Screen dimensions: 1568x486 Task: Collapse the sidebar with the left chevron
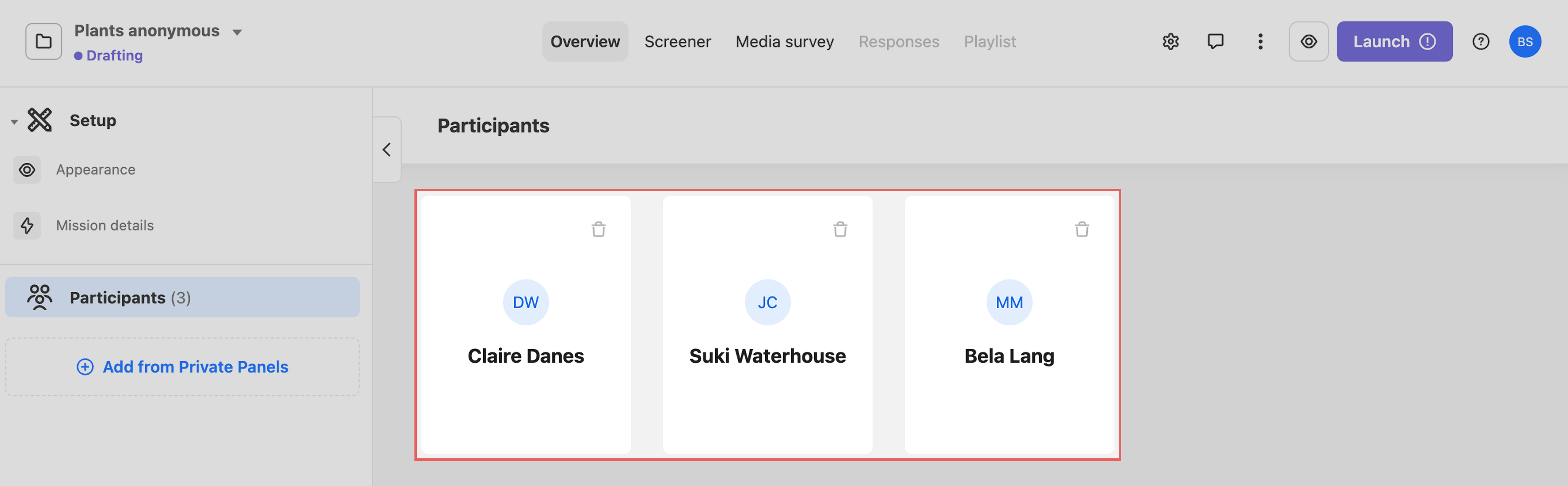click(x=387, y=150)
